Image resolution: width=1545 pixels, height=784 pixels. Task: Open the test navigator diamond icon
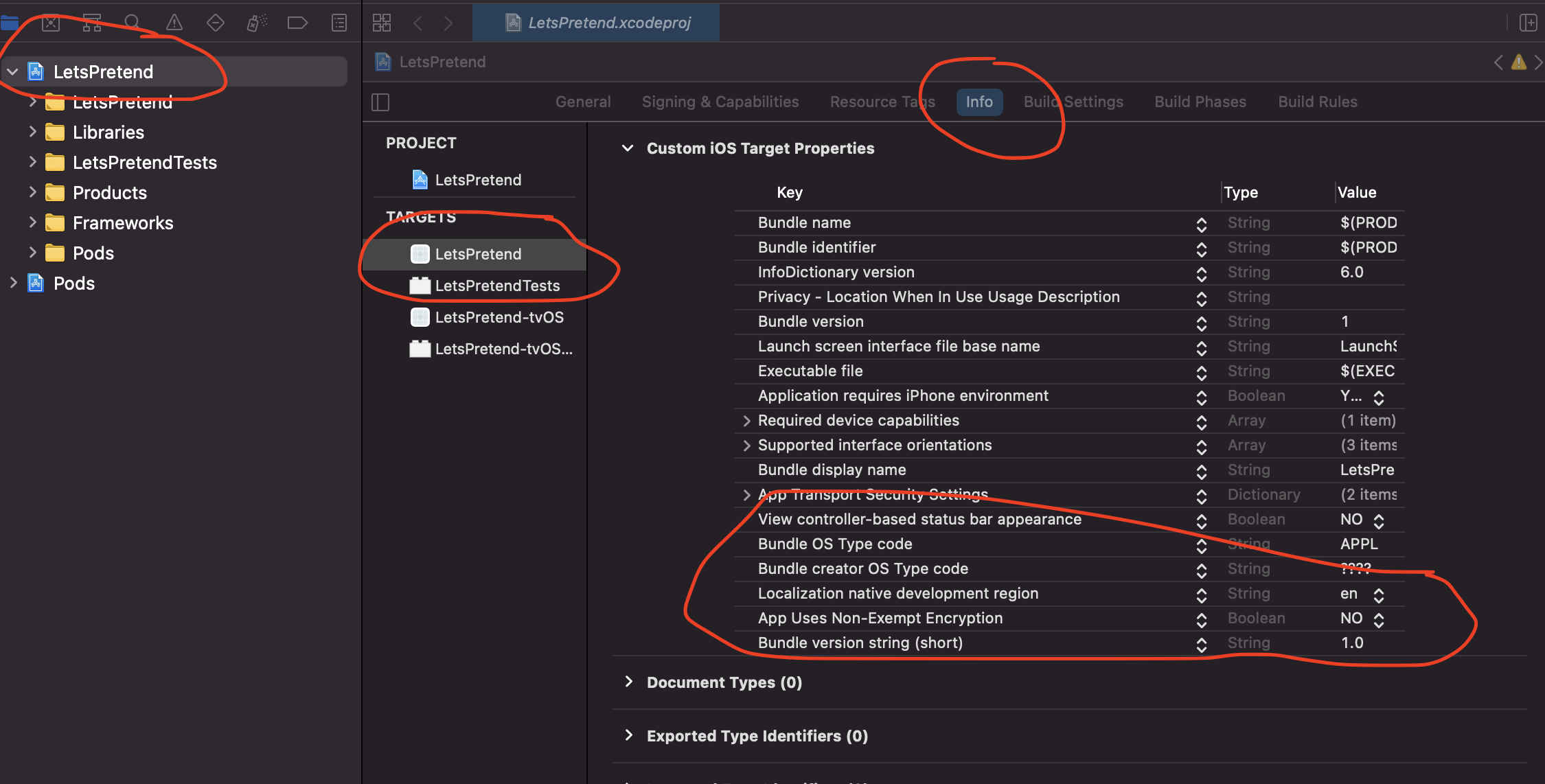216,23
